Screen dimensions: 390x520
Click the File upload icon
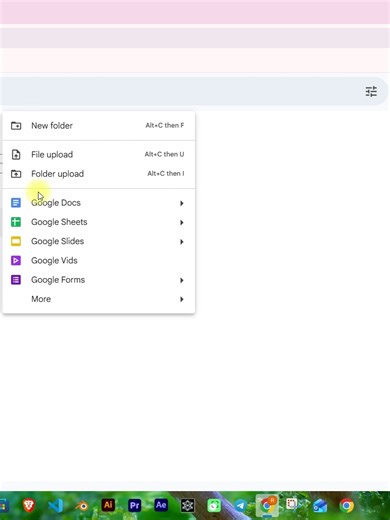click(x=16, y=155)
